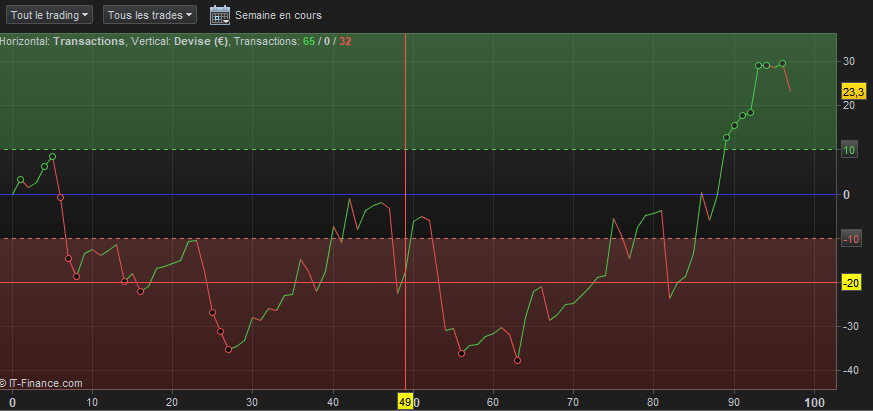Click the 30 value on the vertical axis
Image resolution: width=873 pixels, height=411 pixels.
849,61
